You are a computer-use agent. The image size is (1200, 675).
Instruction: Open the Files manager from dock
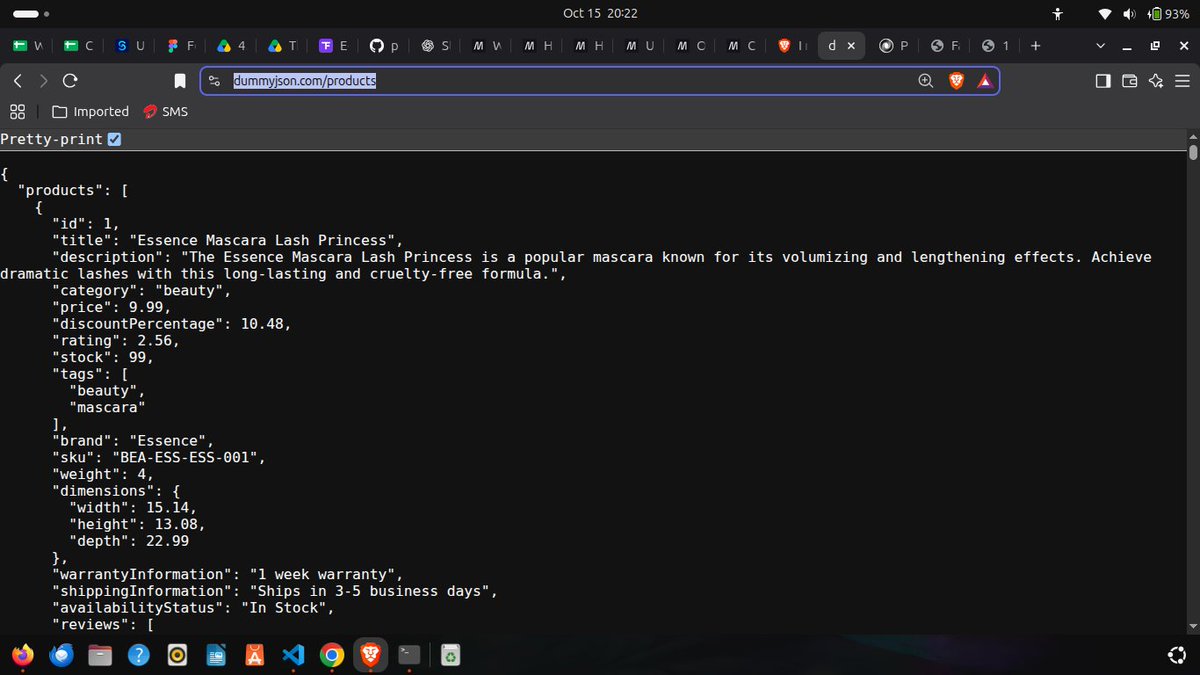100,655
